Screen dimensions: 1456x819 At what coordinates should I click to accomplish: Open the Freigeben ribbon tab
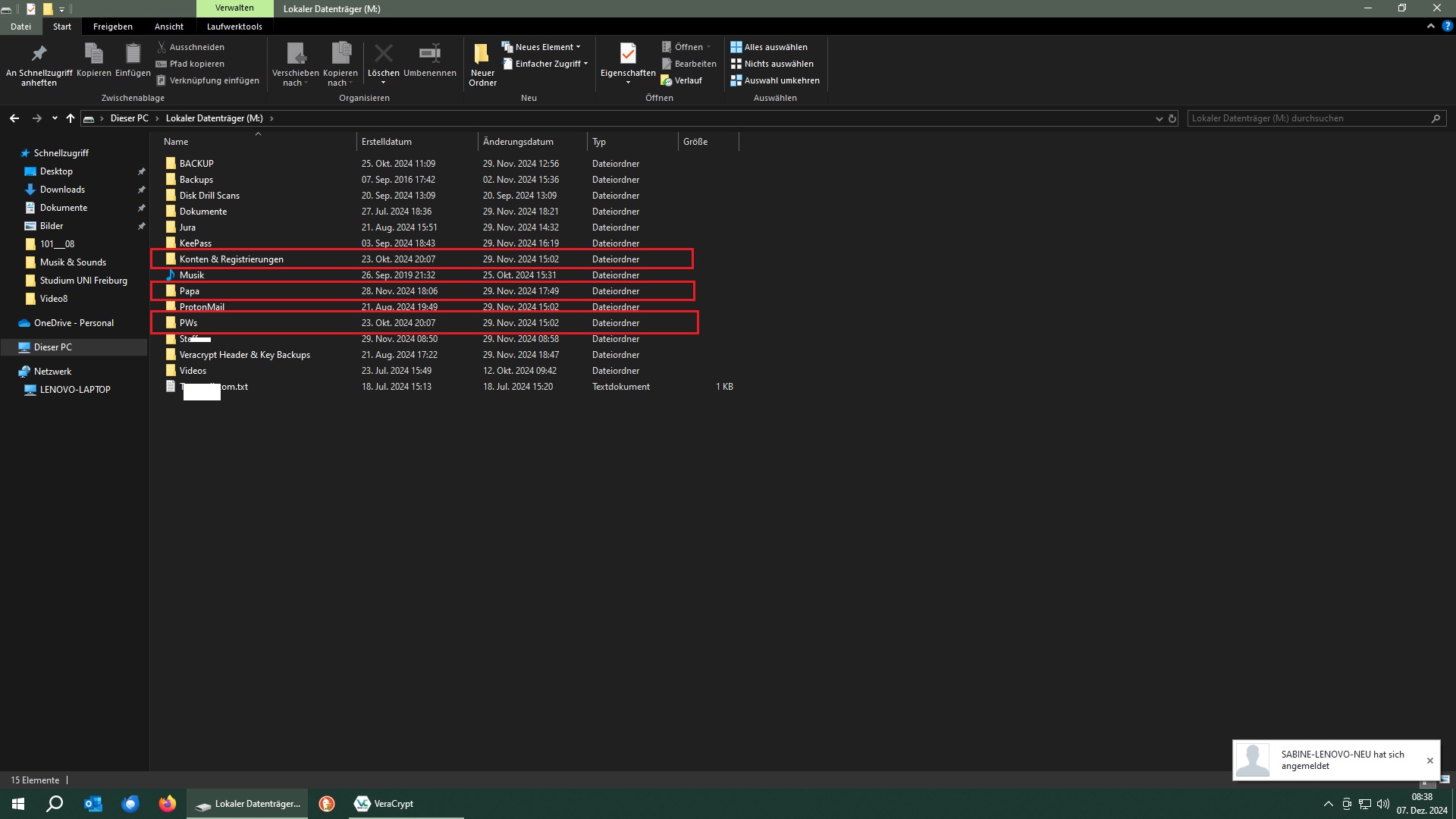pyautogui.click(x=112, y=27)
